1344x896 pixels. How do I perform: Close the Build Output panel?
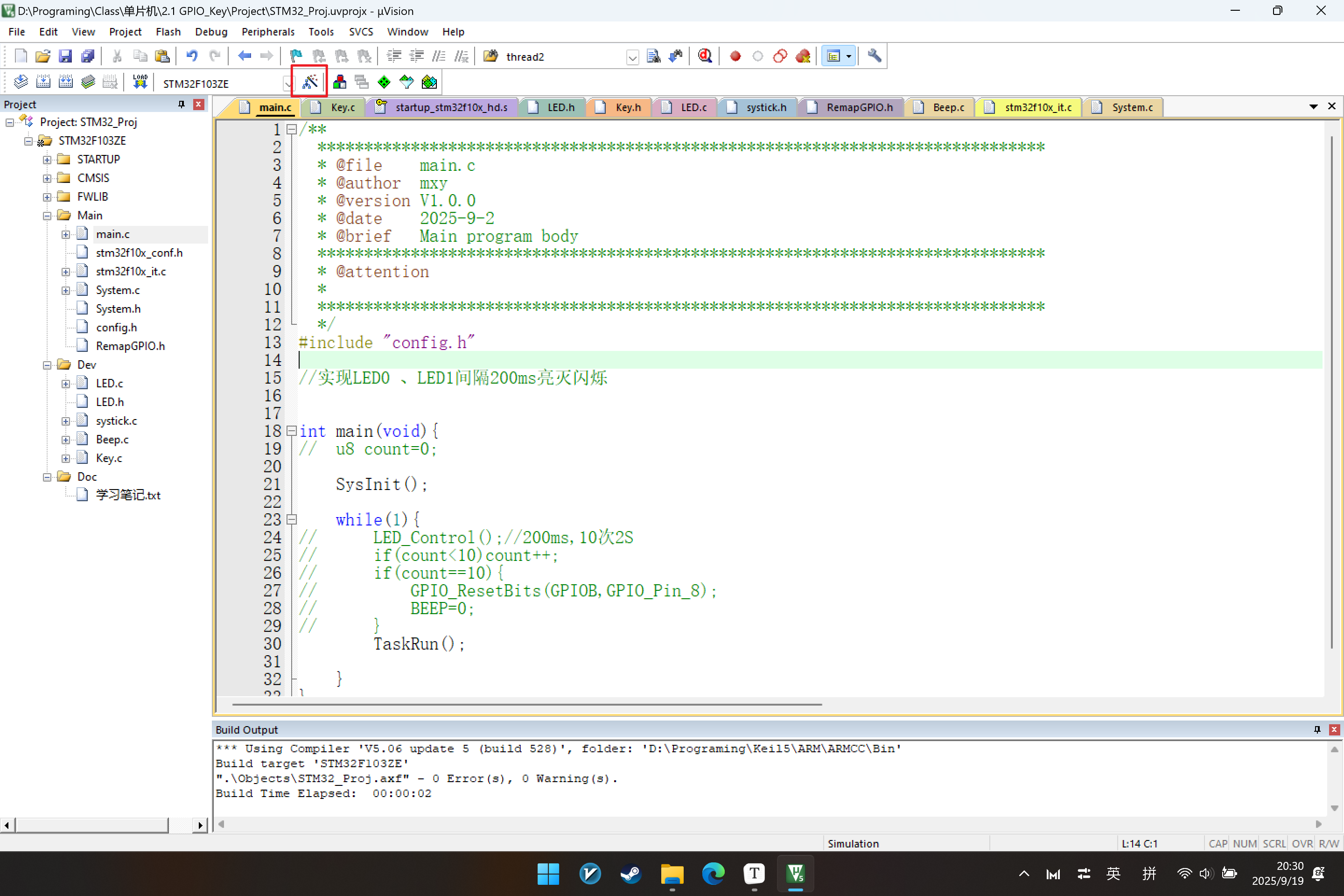pyautogui.click(x=1334, y=729)
